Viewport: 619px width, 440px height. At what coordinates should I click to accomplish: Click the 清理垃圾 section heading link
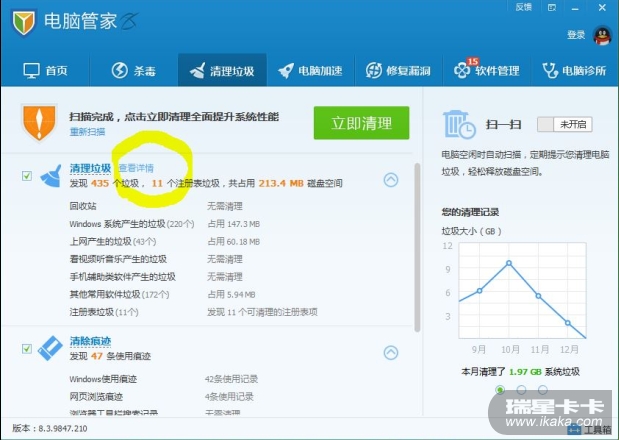[x=90, y=168]
